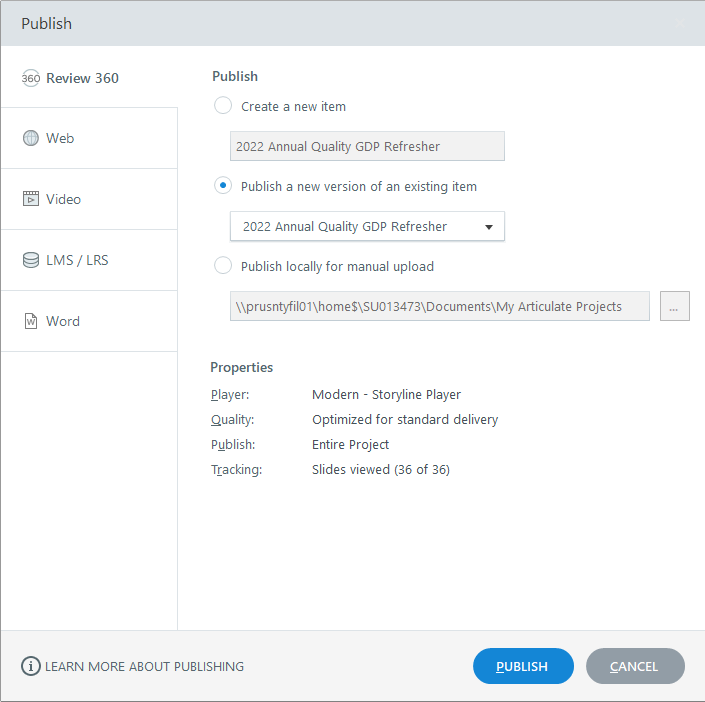705x702 pixels.
Task: Click the Video film icon
Action: (31, 199)
